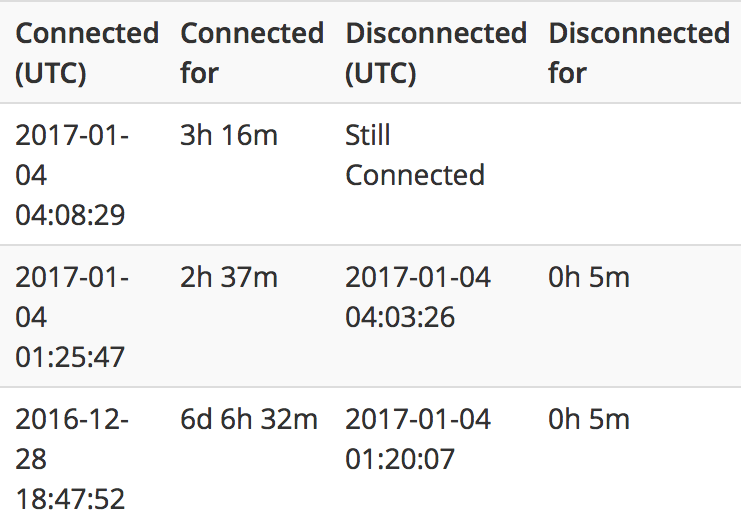Click the "2h 37m" connected duration
The width and height of the screenshot is (756, 526).
tap(229, 277)
